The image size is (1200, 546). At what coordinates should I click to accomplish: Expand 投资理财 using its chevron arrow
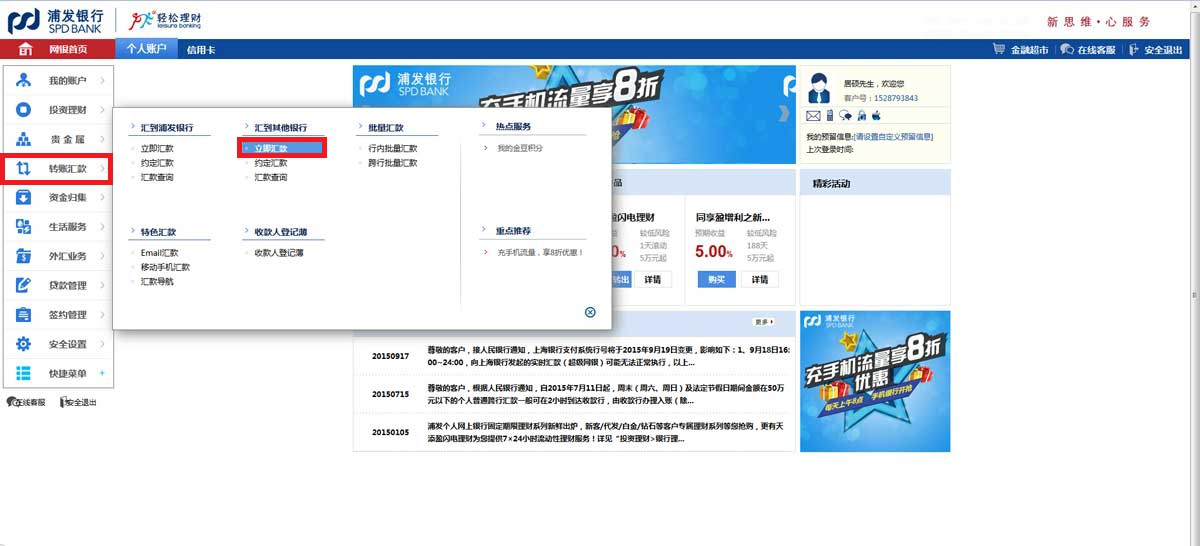[x=102, y=110]
